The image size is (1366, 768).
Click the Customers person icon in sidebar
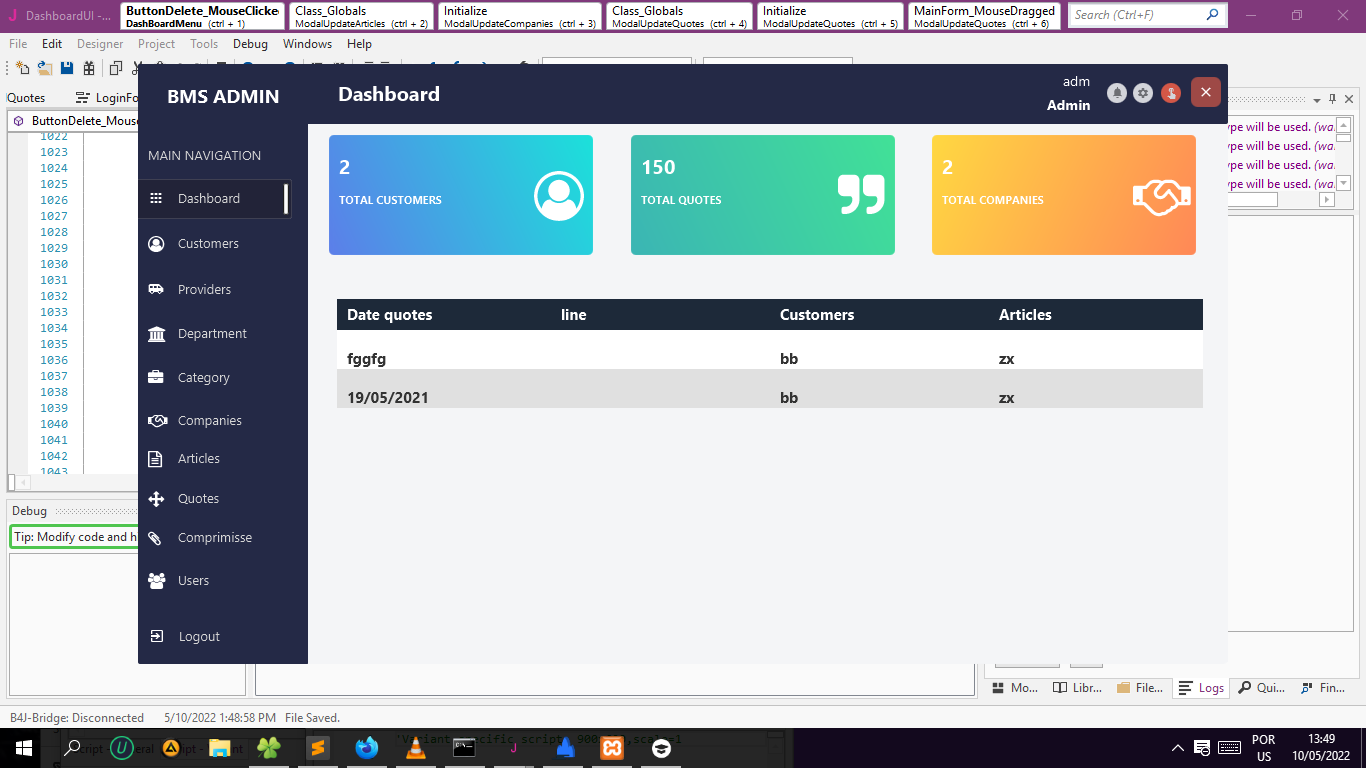pyautogui.click(x=156, y=244)
